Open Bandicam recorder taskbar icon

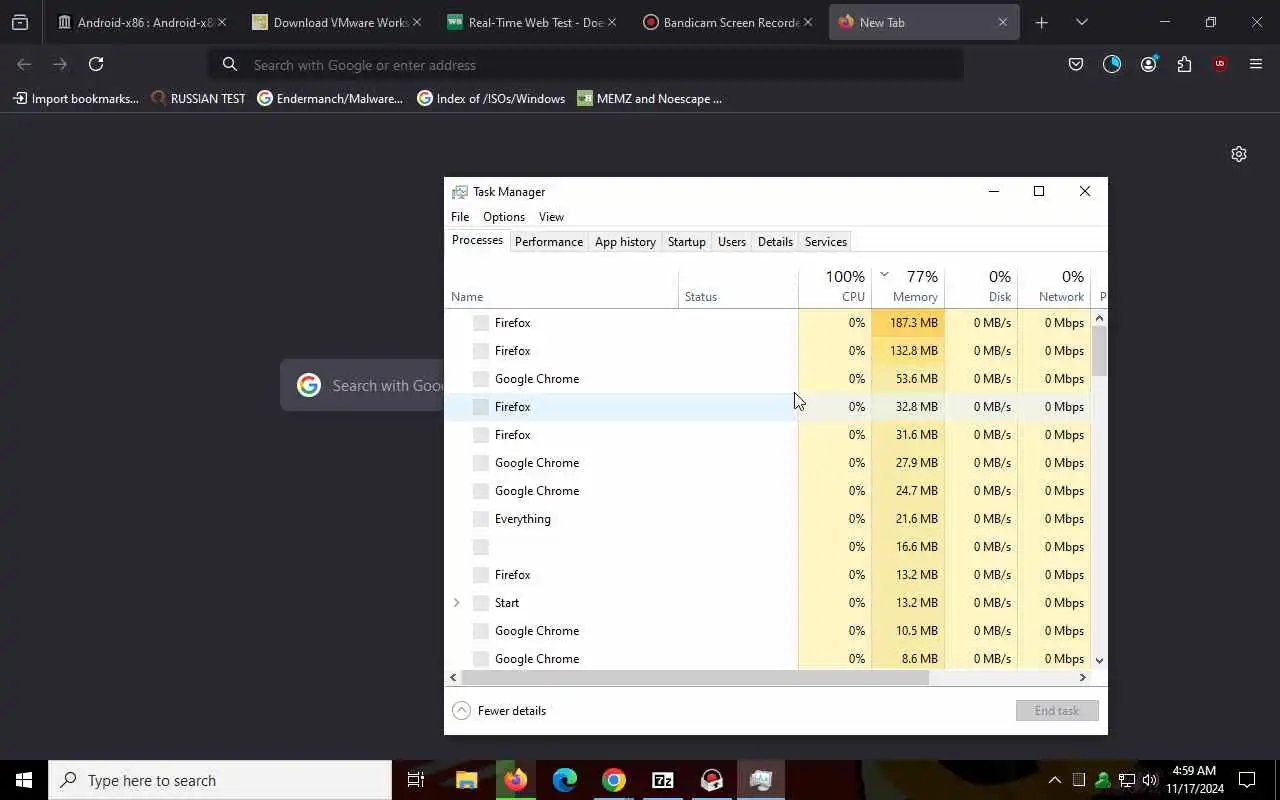[712, 780]
